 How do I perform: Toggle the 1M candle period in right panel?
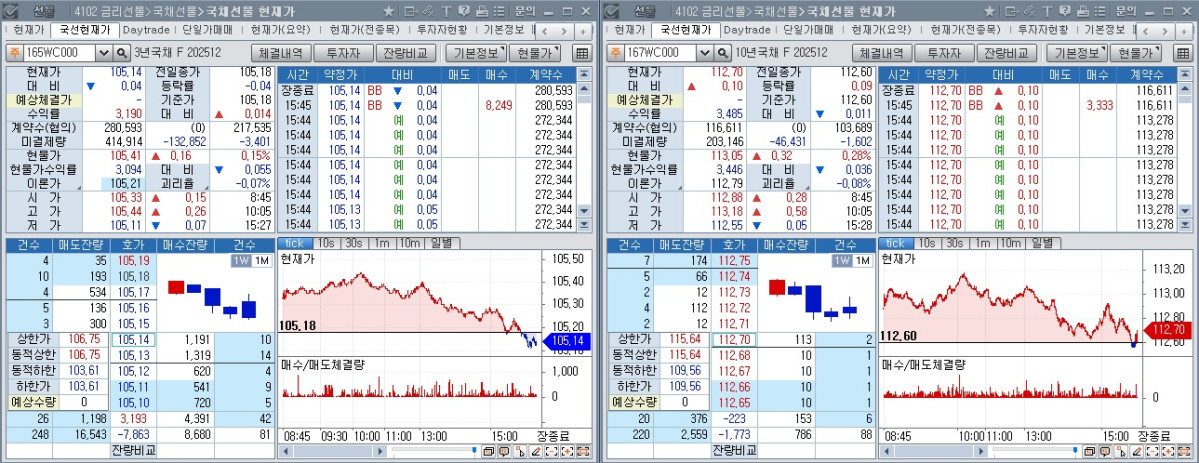coord(860,261)
